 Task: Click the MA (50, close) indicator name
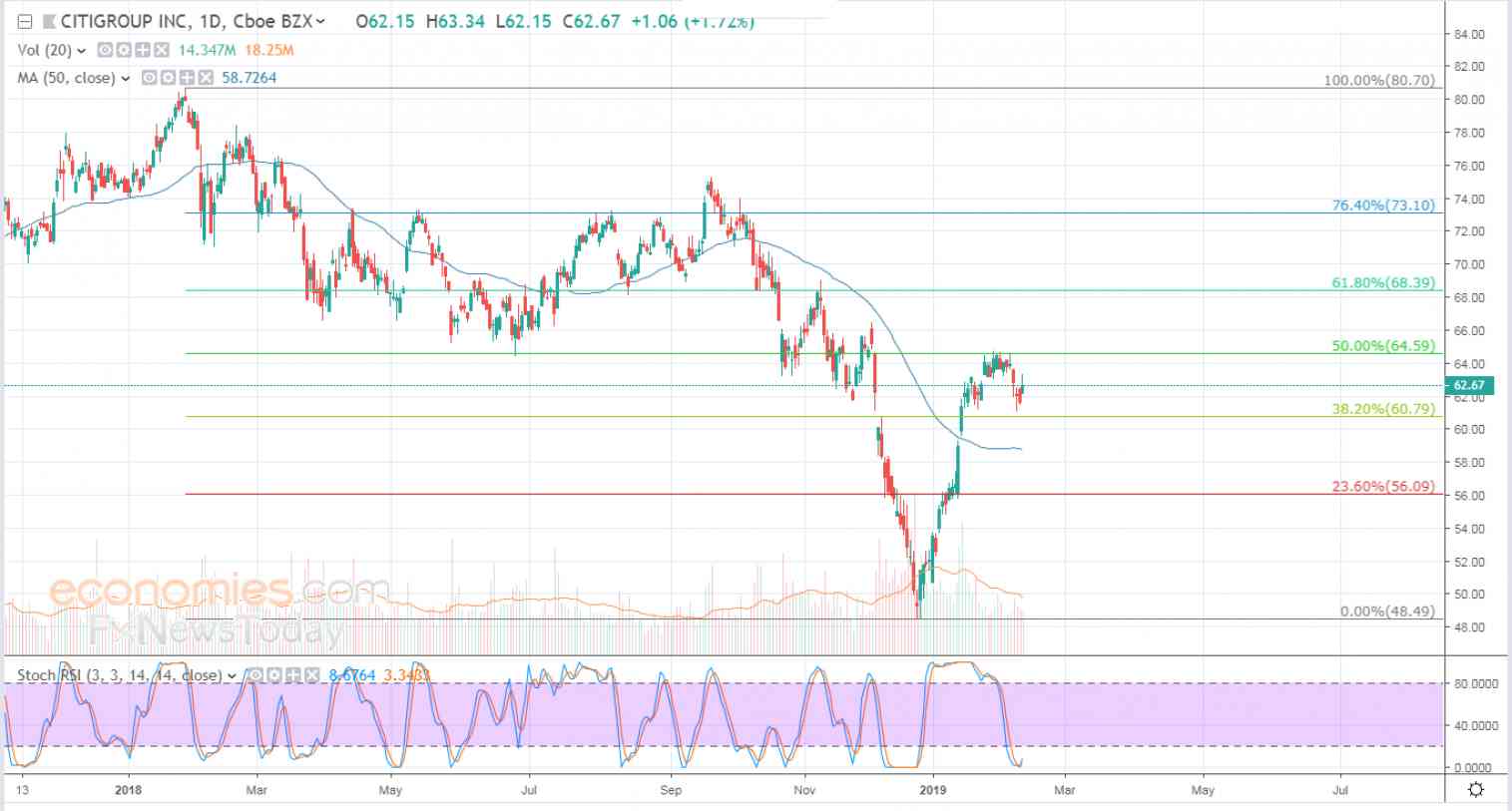coord(66,78)
